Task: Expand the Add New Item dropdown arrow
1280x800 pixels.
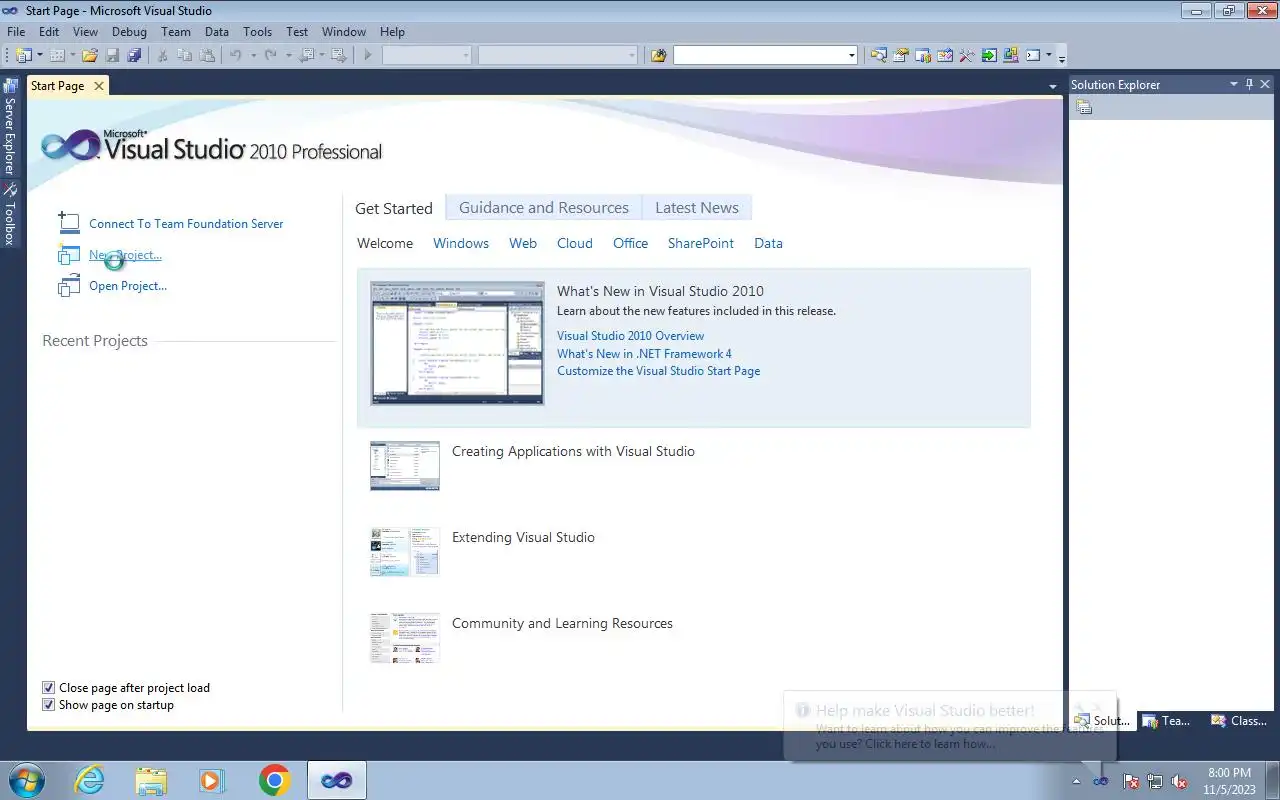Action: 73,55
